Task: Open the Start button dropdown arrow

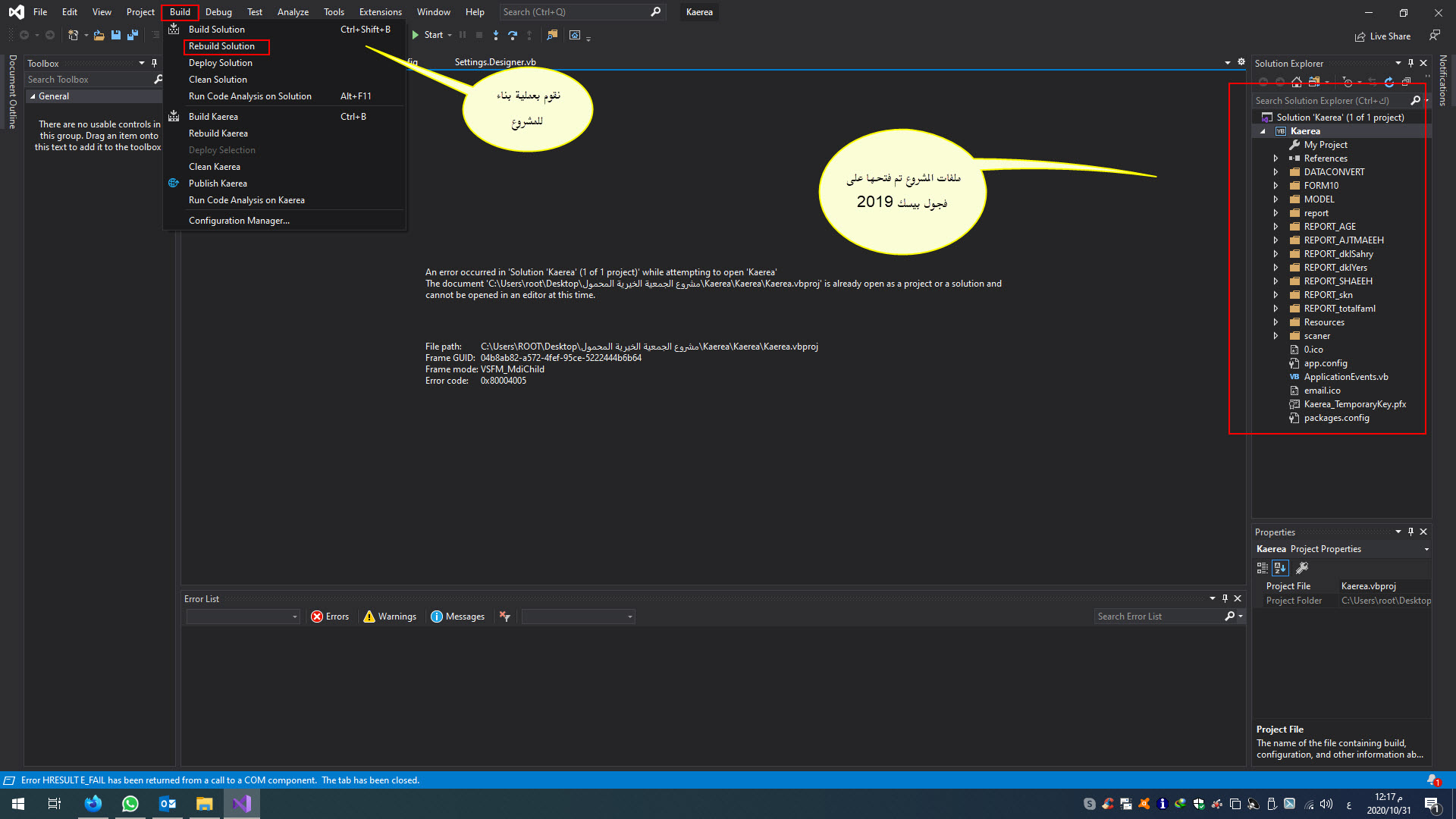Action: [x=450, y=35]
